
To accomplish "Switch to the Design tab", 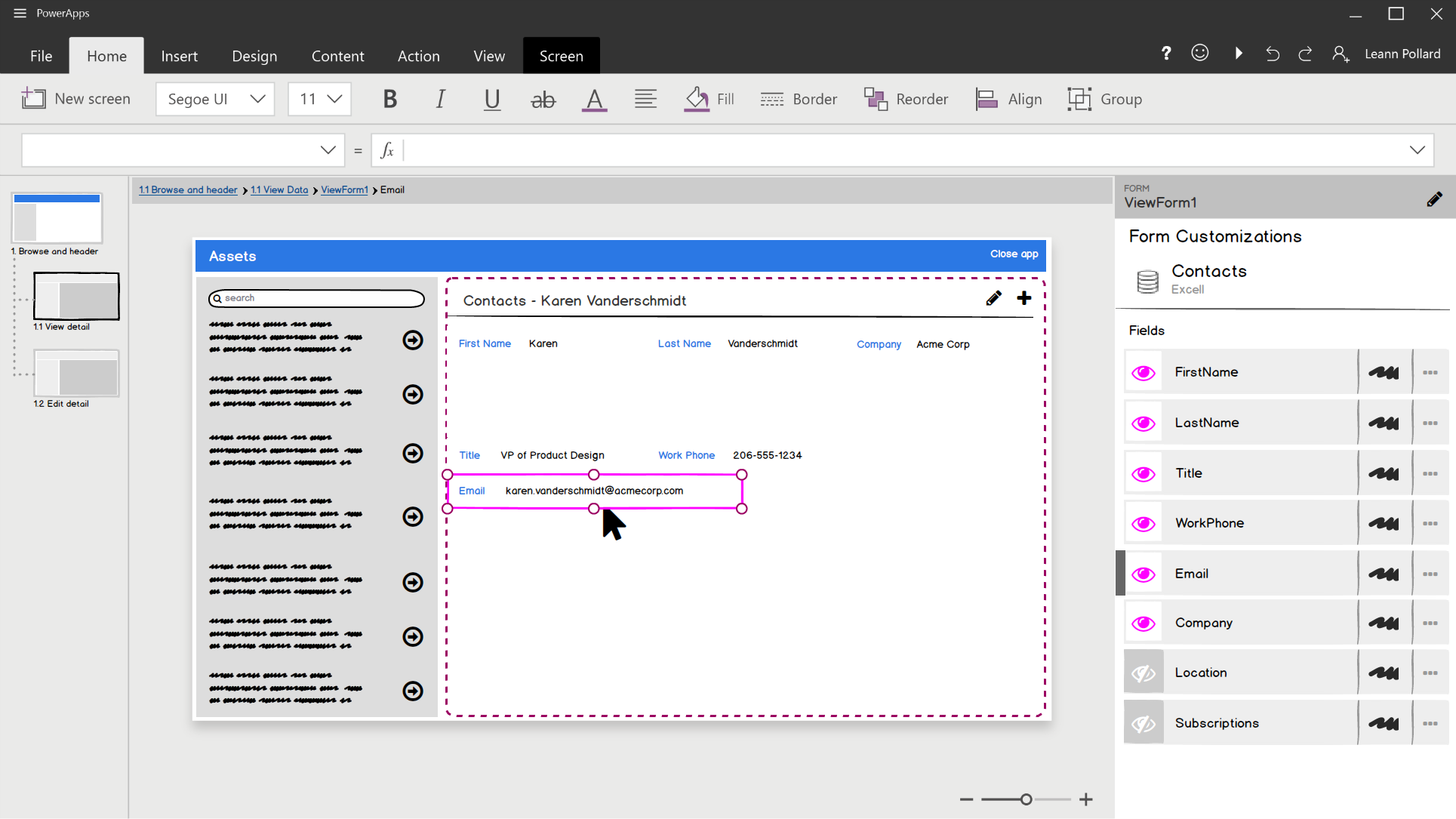I will pos(254,56).
